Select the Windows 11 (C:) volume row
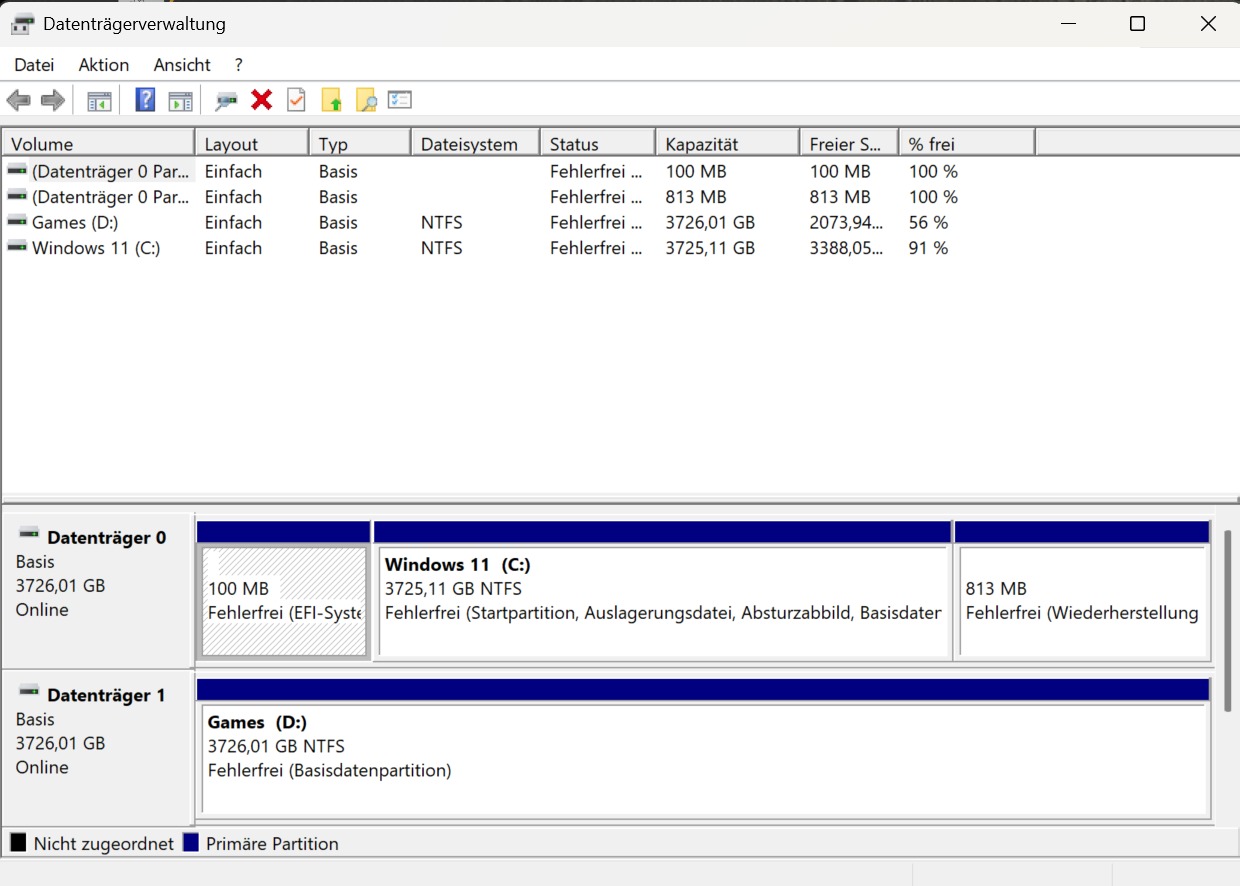This screenshot has width=1240, height=886. (x=518, y=248)
